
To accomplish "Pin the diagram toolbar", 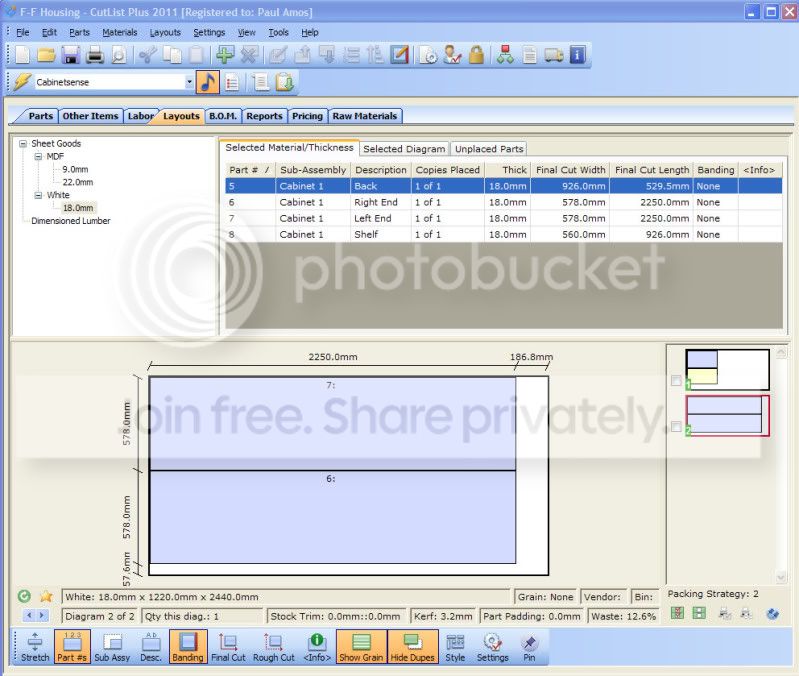I will 530,645.
